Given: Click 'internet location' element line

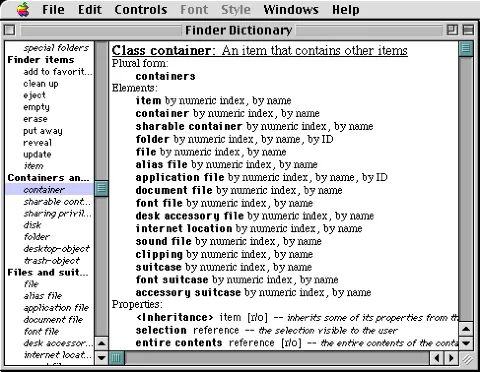Looking at the screenshot, I should [249, 228].
